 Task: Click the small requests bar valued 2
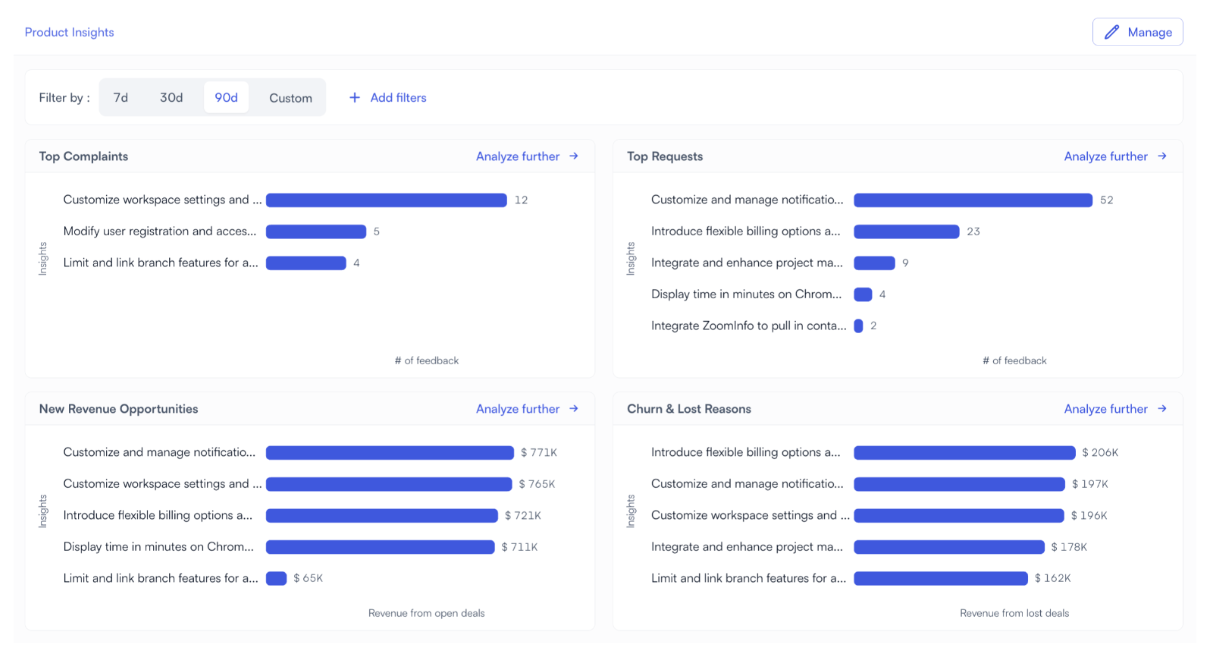(x=858, y=326)
